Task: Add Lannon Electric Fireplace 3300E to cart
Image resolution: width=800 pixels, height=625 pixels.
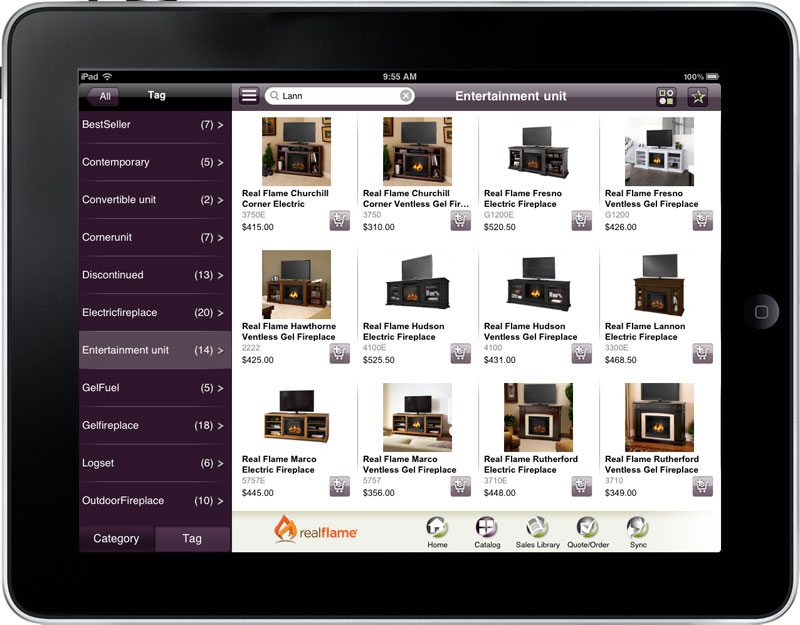Action: click(x=702, y=353)
